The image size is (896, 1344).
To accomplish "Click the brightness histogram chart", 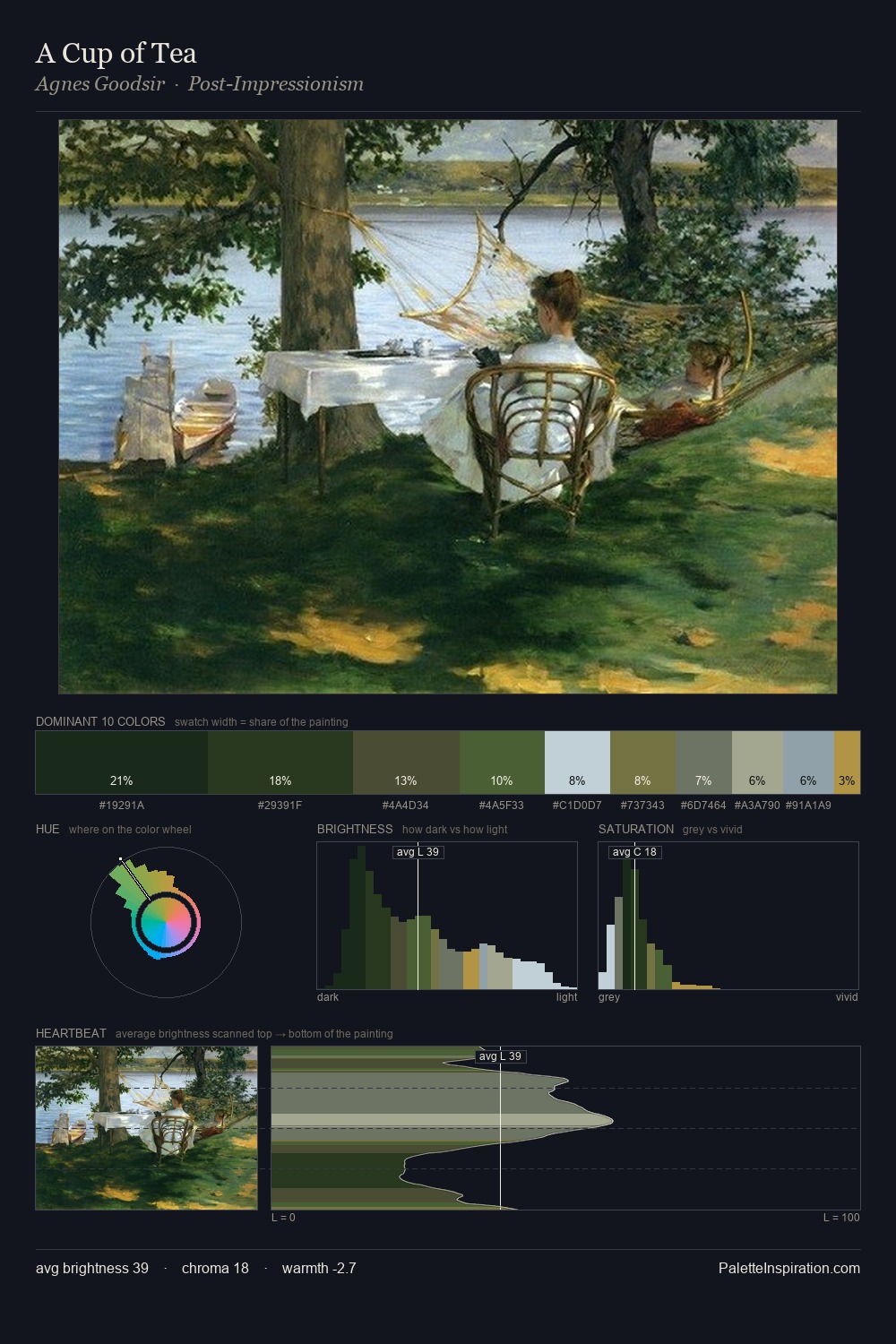I will click(x=447, y=916).
